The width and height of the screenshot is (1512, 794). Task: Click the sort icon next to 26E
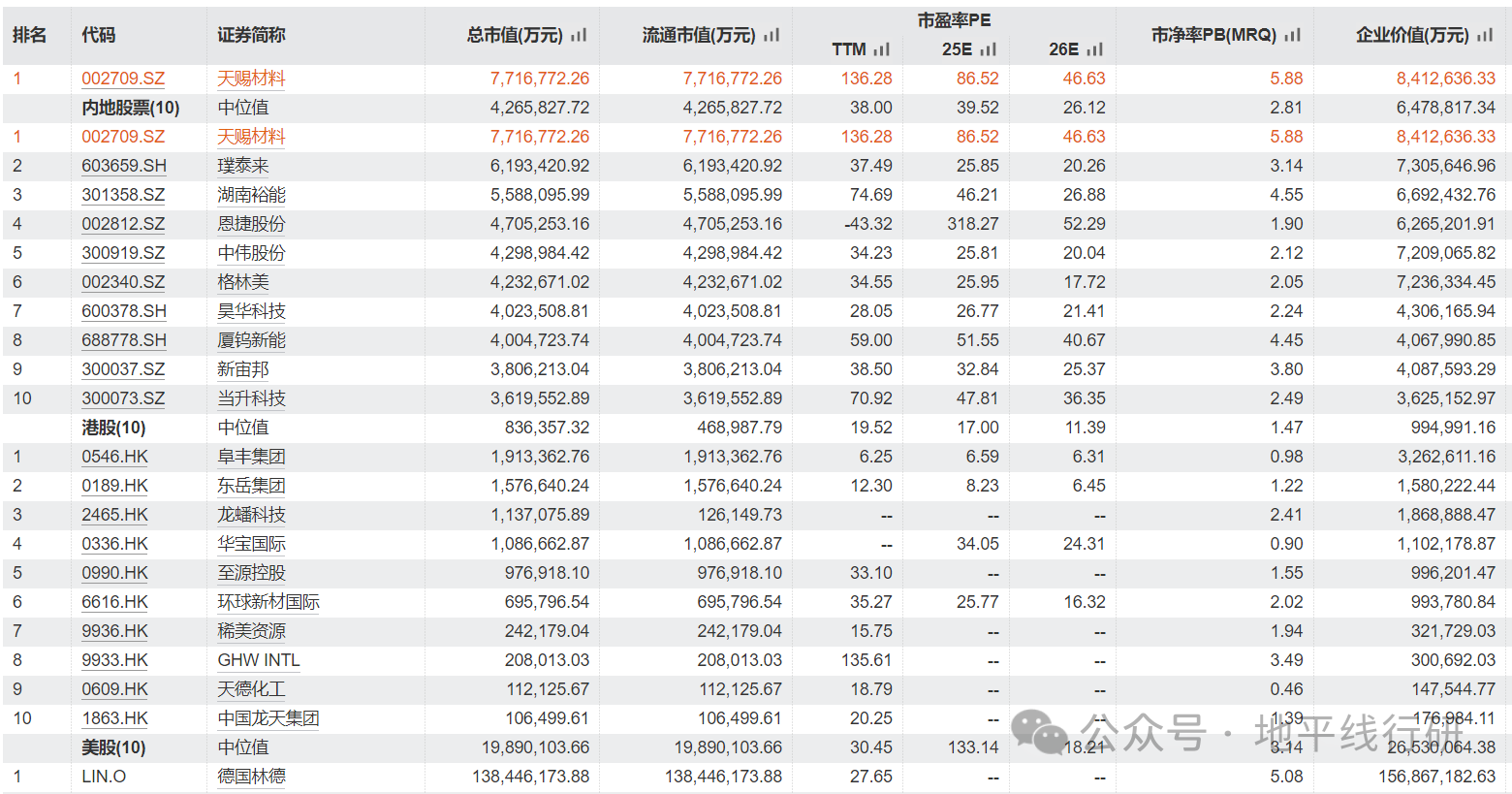1094,49
